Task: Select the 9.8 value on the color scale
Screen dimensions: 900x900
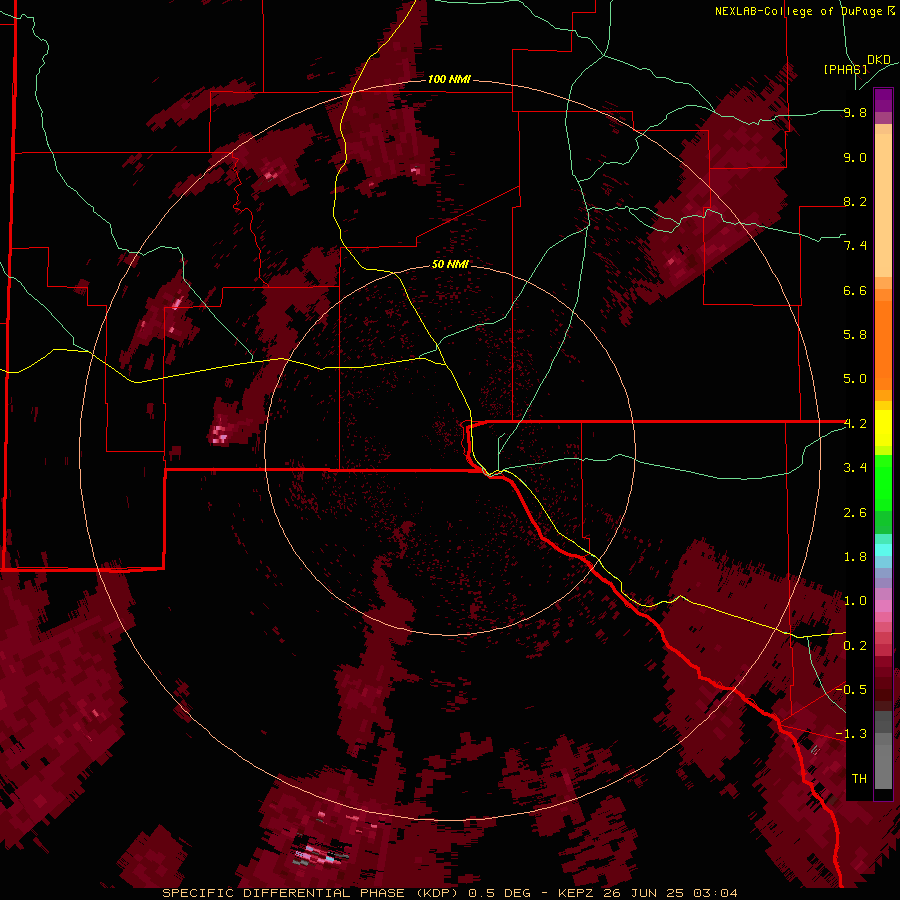Action: click(855, 112)
